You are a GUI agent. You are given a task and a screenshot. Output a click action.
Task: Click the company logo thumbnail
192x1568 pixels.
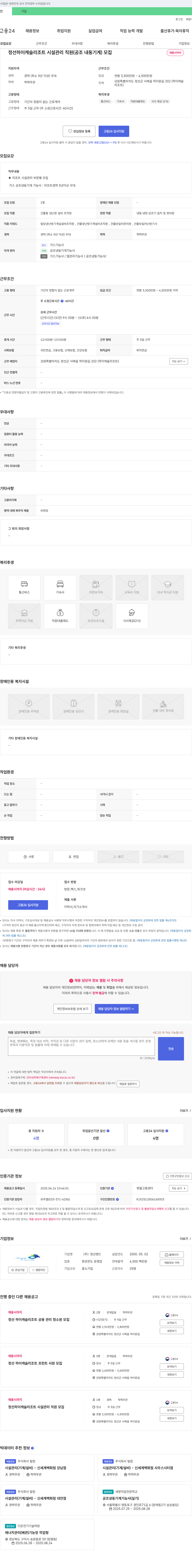(x=28, y=1258)
